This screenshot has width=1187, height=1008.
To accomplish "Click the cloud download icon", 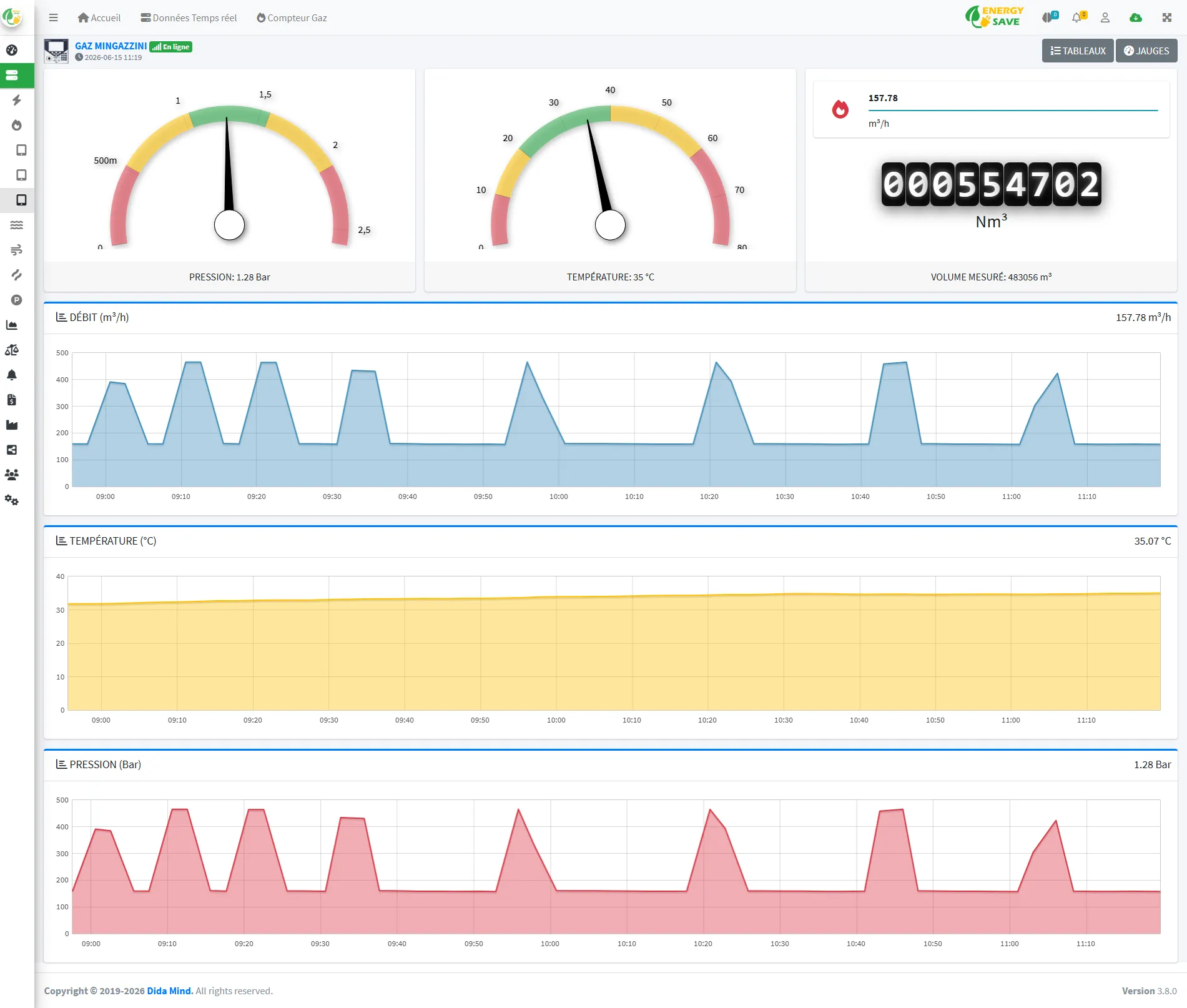I will tap(1136, 17).
